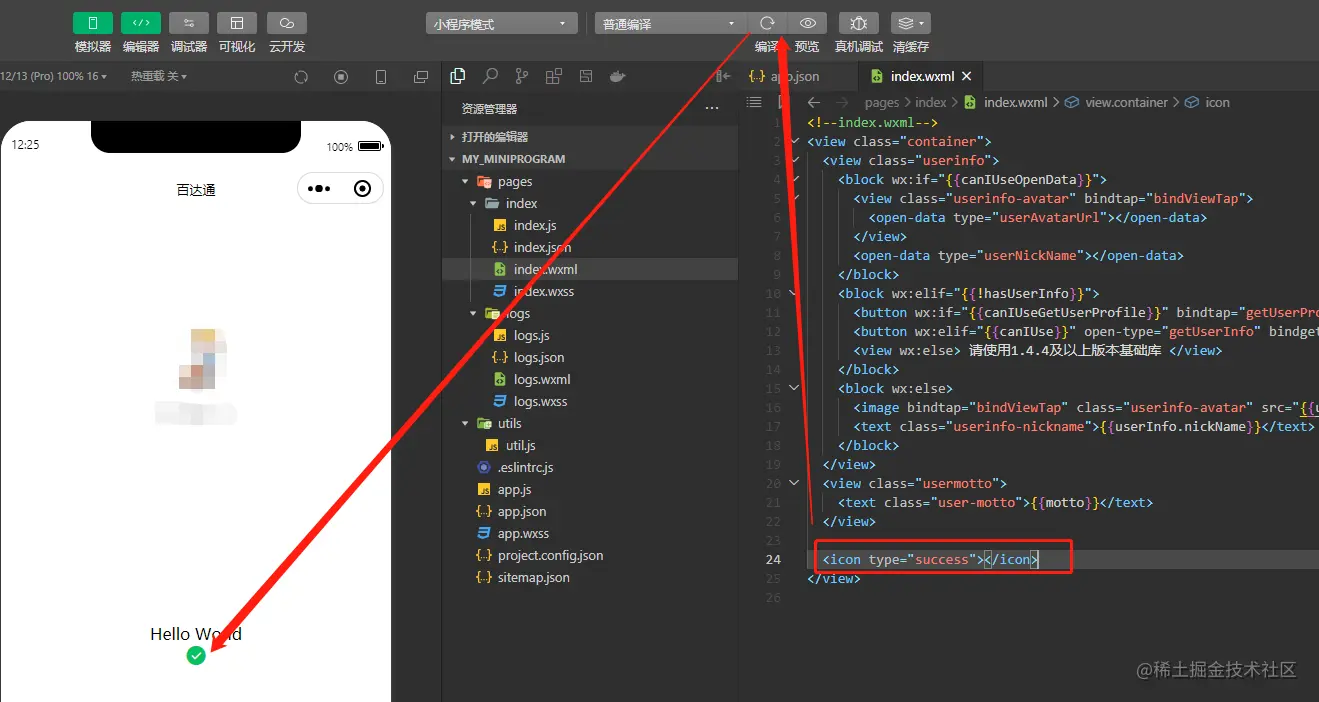The width and height of the screenshot is (1319, 702).
Task: Collapse the utils folder
Action: 590,423
